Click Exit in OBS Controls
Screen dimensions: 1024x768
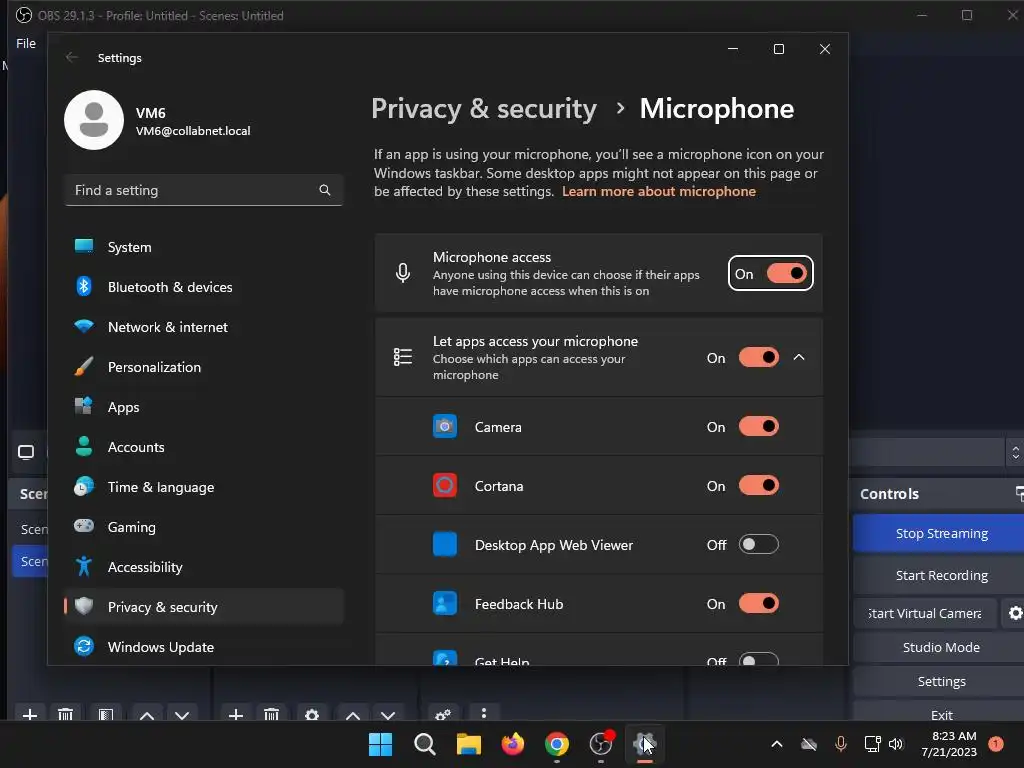(x=940, y=713)
